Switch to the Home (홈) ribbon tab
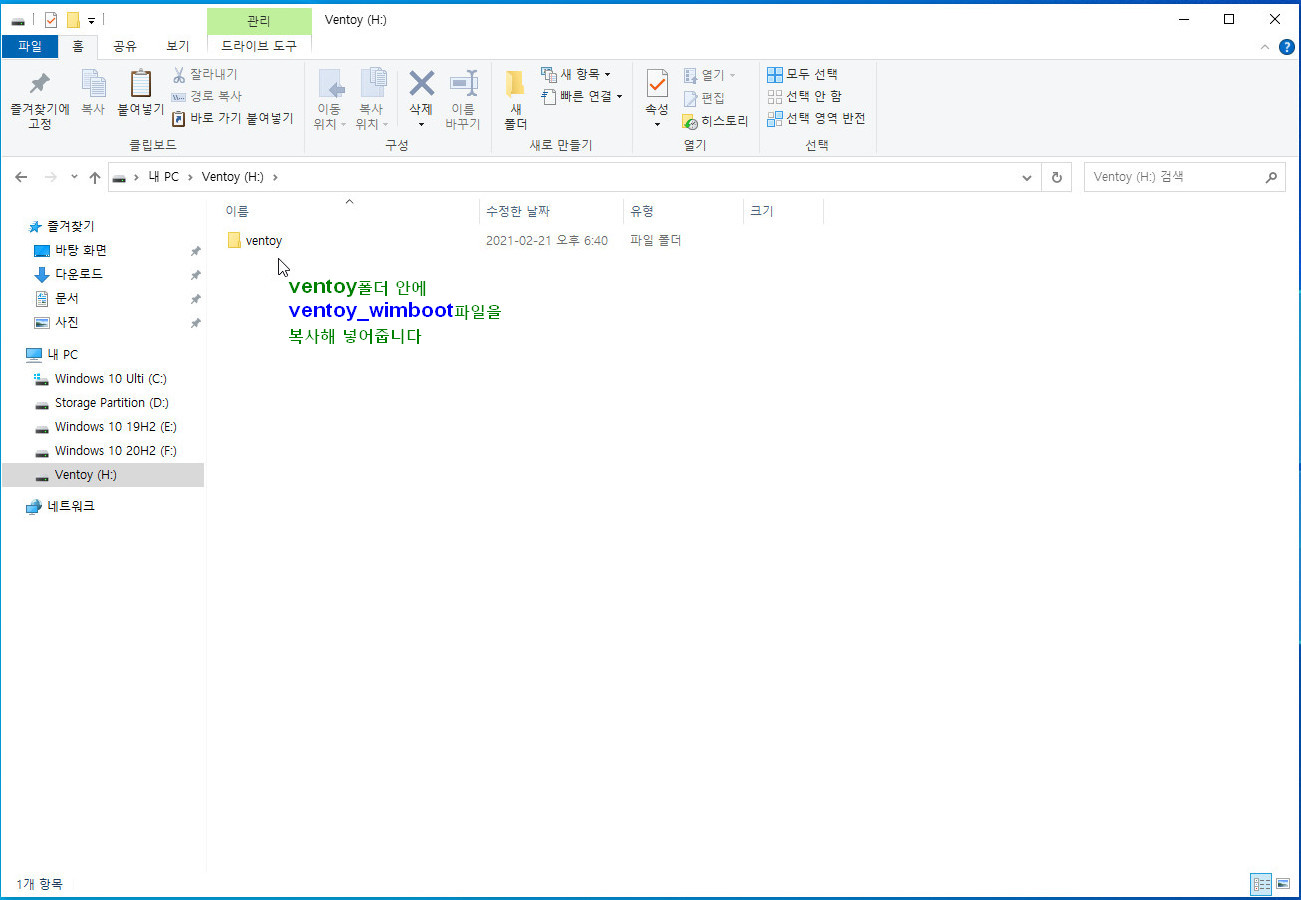This screenshot has width=1301, height=900. (78, 46)
